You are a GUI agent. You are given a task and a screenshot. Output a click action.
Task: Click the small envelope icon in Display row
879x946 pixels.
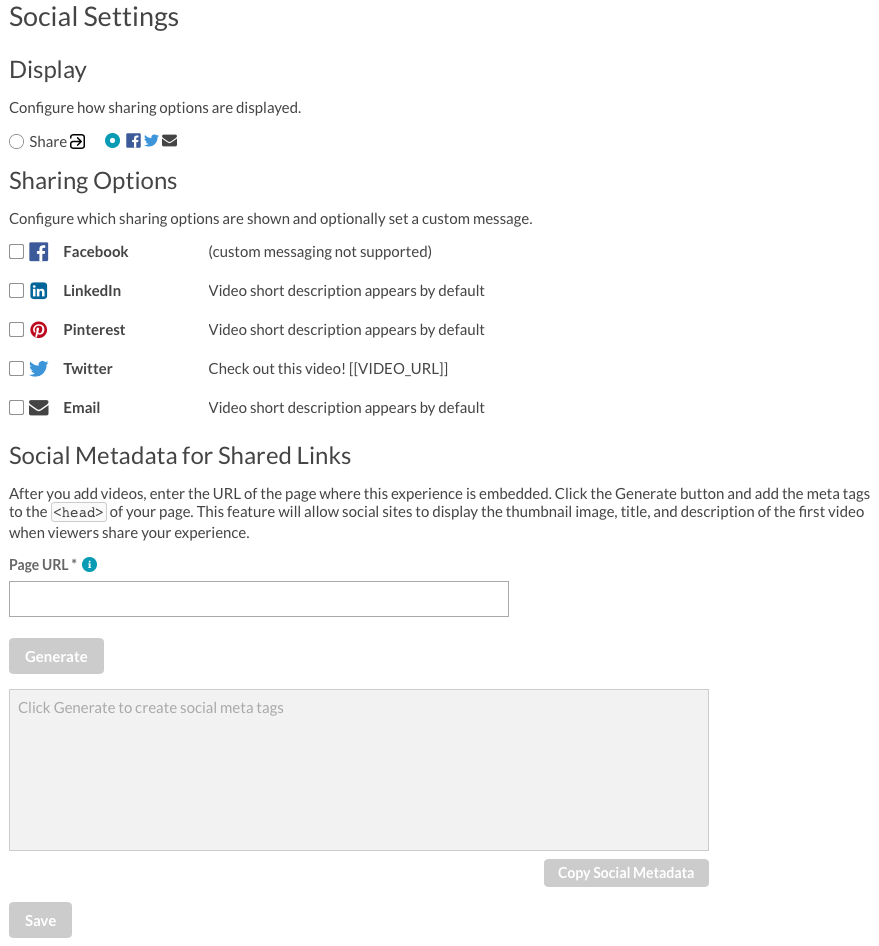[170, 141]
